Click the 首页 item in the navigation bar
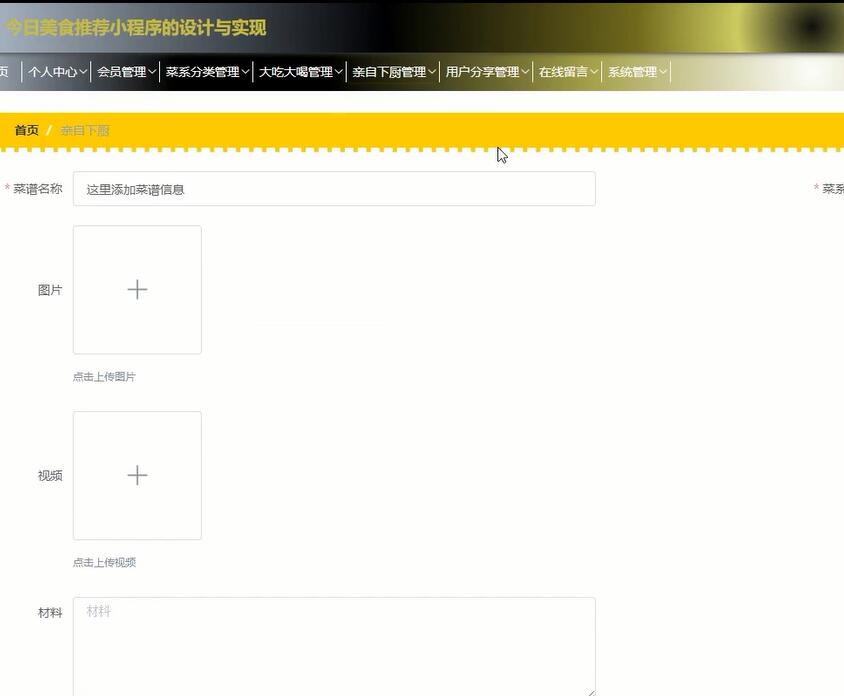 (x=5, y=71)
